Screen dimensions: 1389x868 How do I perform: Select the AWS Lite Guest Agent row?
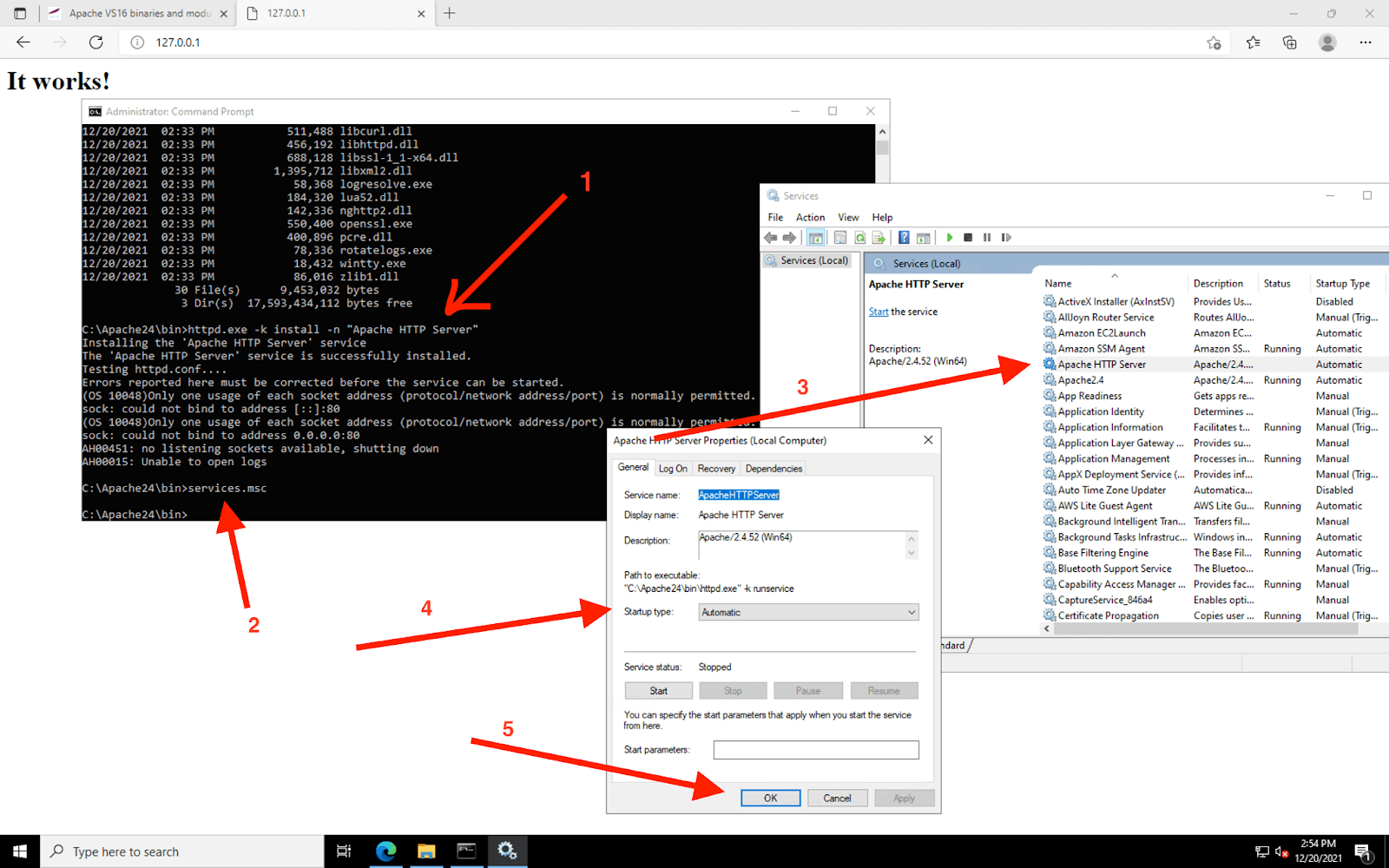pos(1214,506)
